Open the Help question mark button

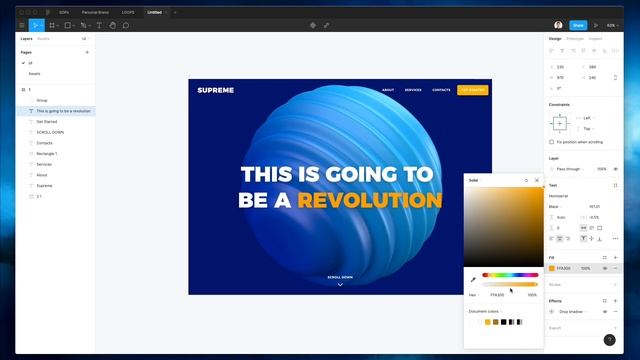[609, 340]
